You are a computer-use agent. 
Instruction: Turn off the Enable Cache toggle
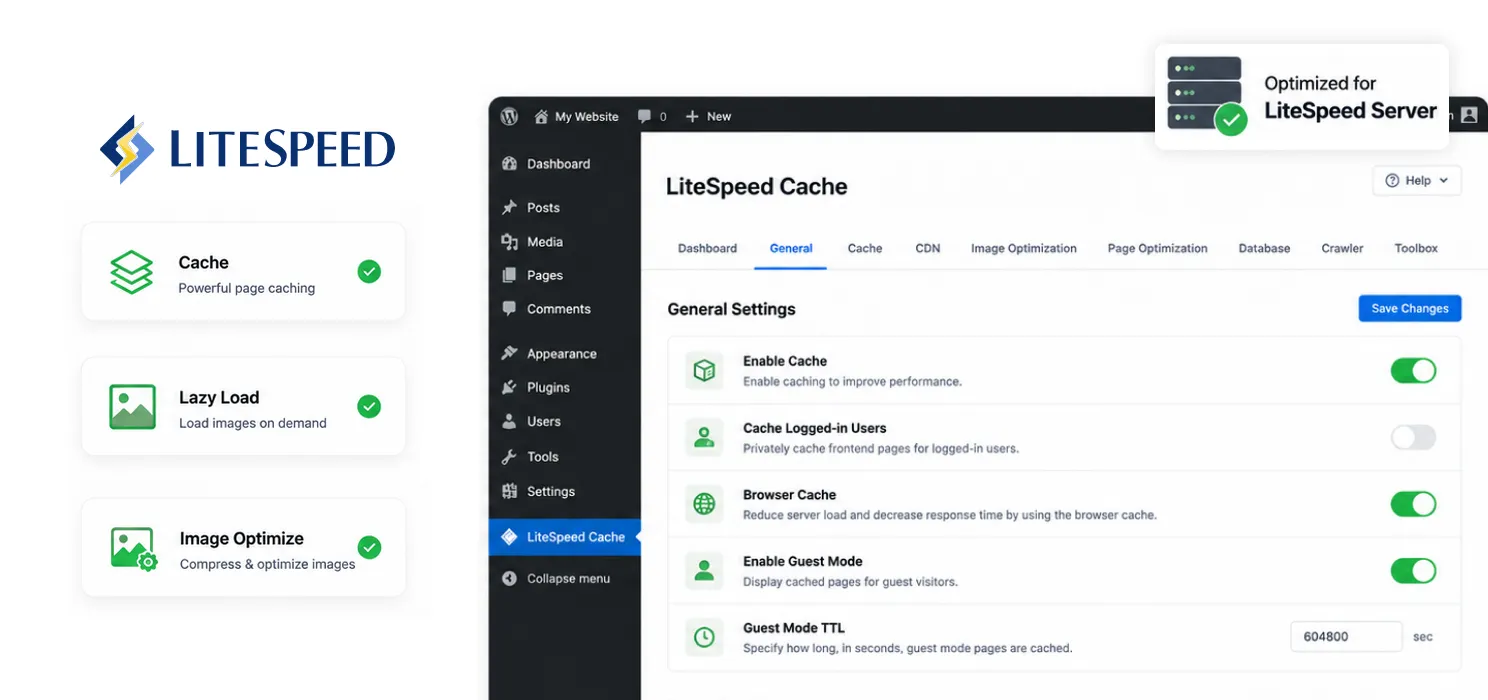1413,371
